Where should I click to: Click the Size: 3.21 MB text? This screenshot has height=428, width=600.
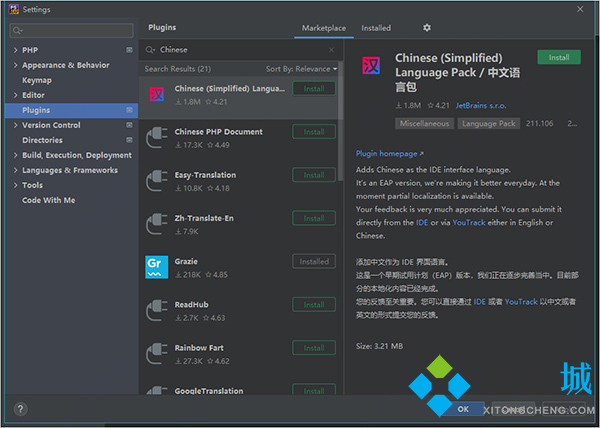[x=379, y=346]
